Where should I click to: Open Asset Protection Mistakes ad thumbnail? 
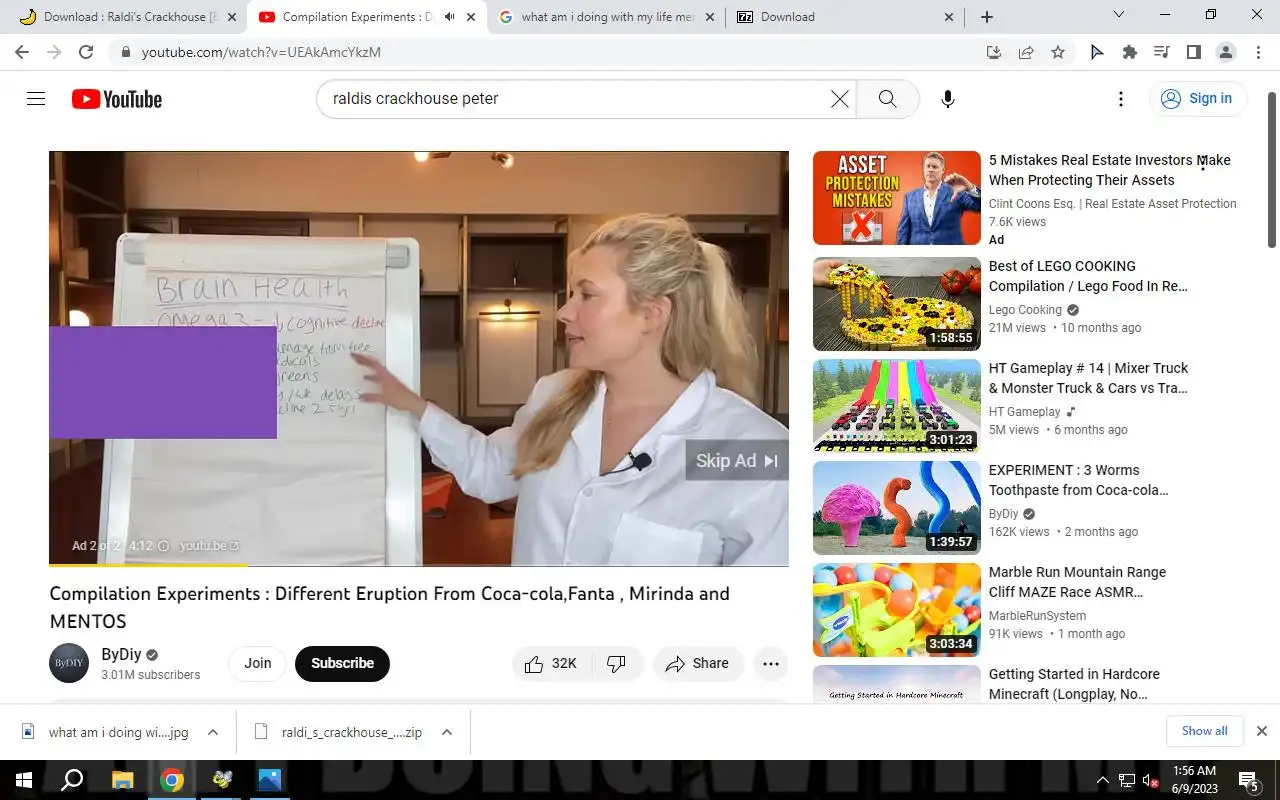pos(896,198)
